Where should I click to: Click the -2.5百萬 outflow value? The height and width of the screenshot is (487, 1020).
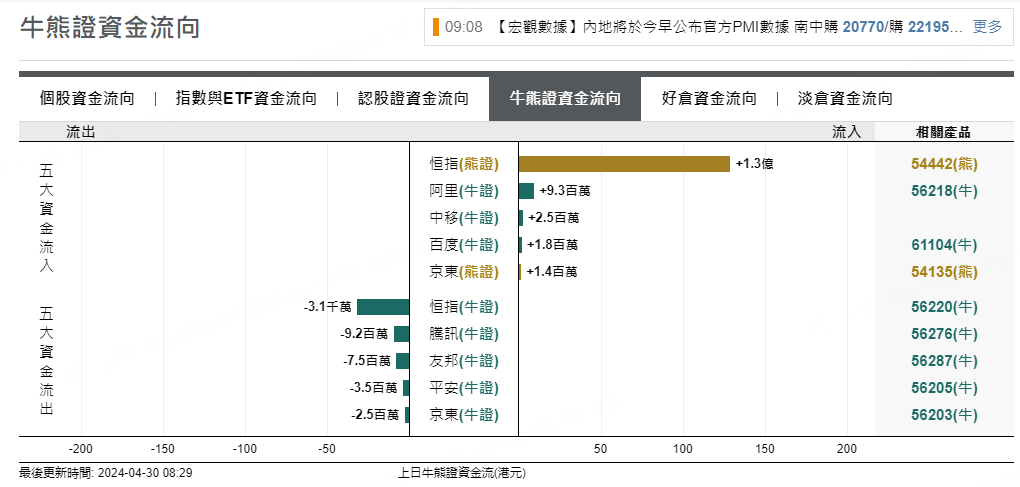[x=375, y=415]
